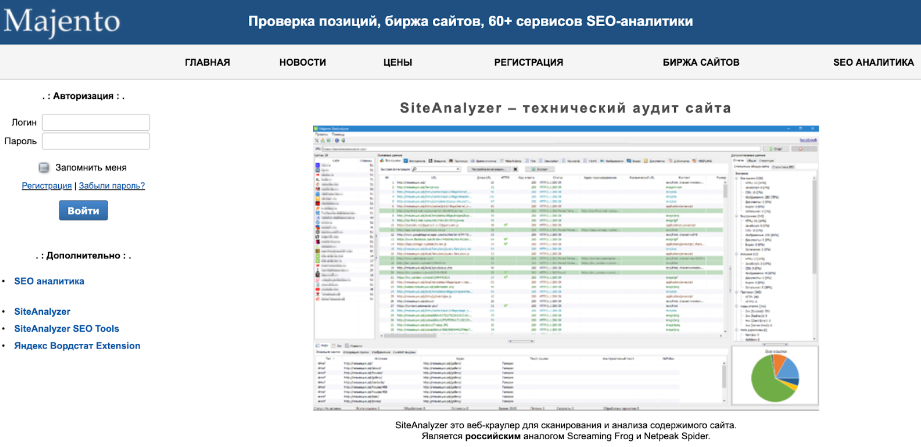Open the РЕГИСТРАЦИЯ menu item
The width and height of the screenshot is (921, 447).
[529, 62]
